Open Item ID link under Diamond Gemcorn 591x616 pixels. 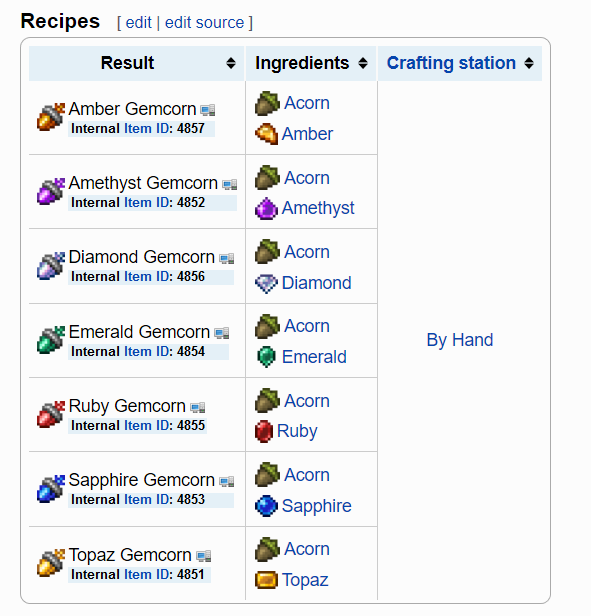pyautogui.click(x=148, y=277)
